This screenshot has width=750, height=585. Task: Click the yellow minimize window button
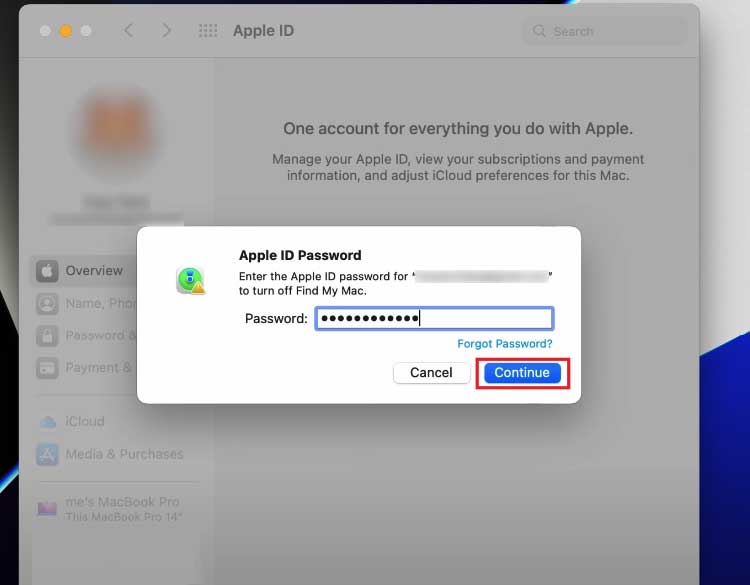[x=66, y=31]
